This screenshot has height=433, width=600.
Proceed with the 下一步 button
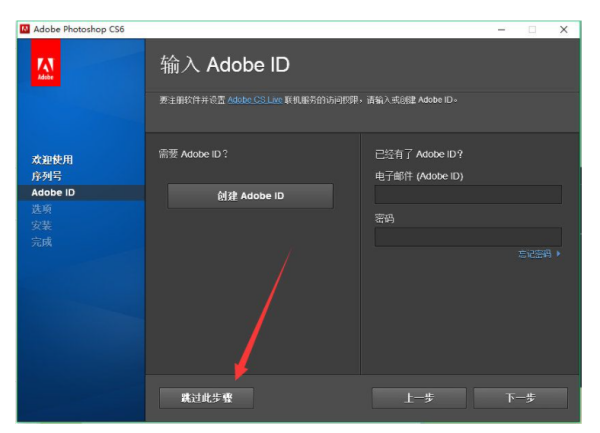[x=520, y=398]
